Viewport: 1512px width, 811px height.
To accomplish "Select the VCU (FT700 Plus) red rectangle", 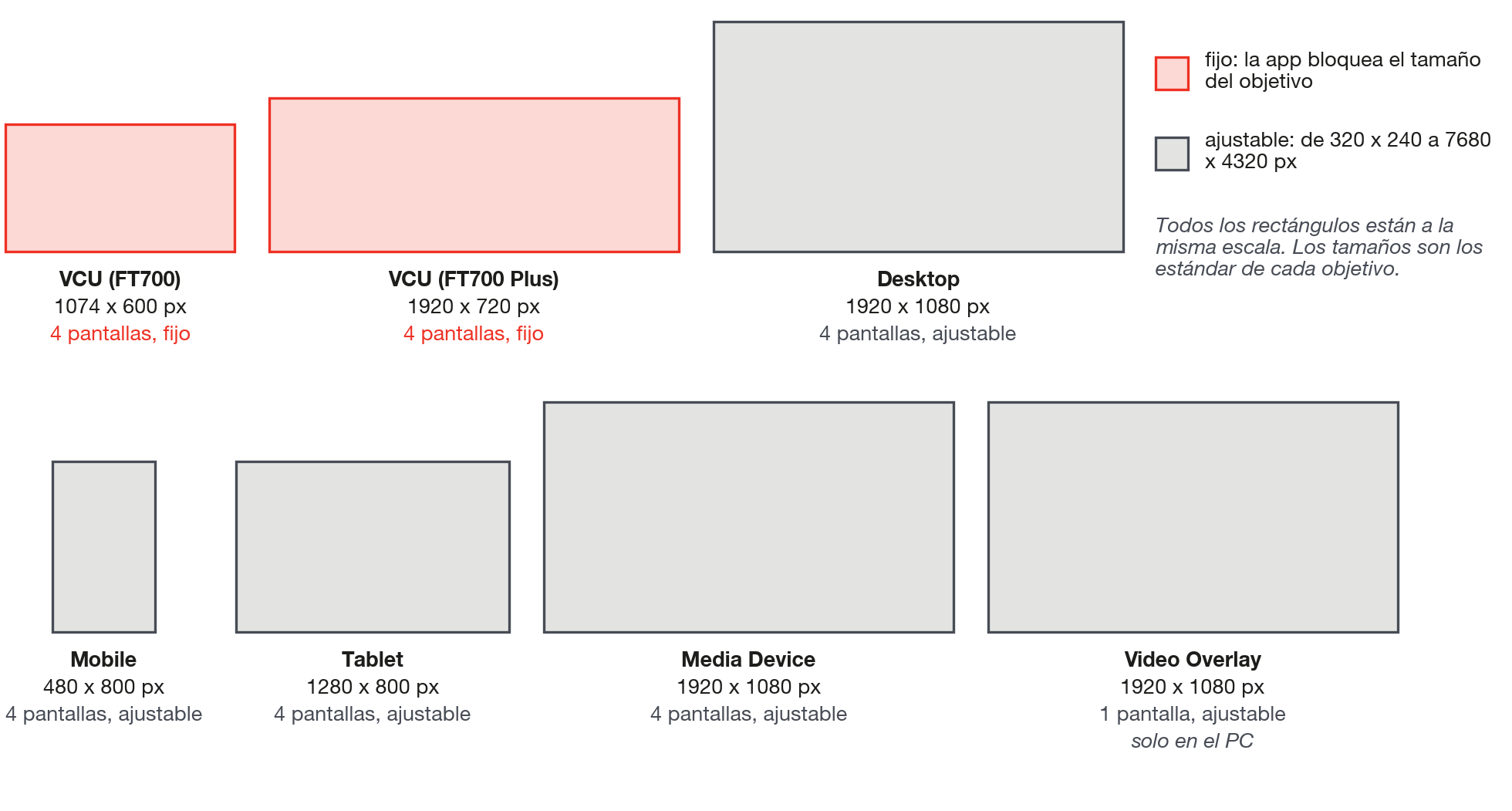I will 474,175.
